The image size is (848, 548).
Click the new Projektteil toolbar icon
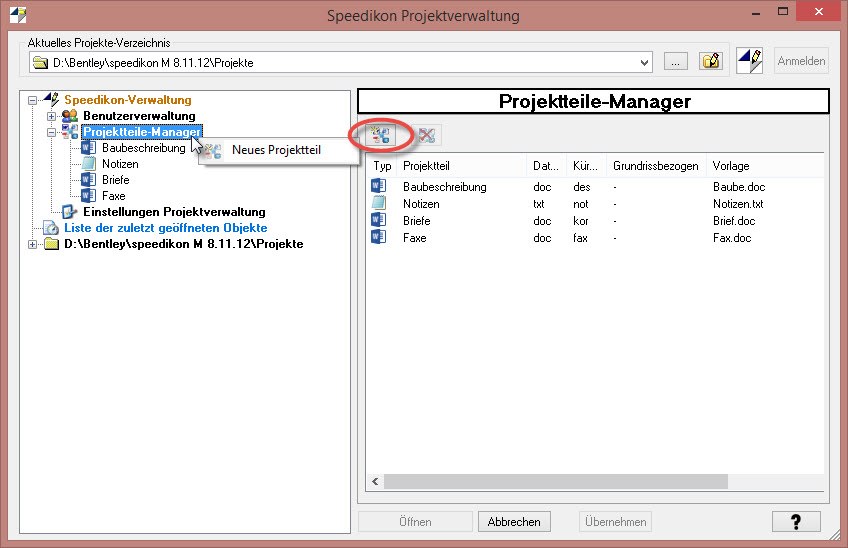381,135
